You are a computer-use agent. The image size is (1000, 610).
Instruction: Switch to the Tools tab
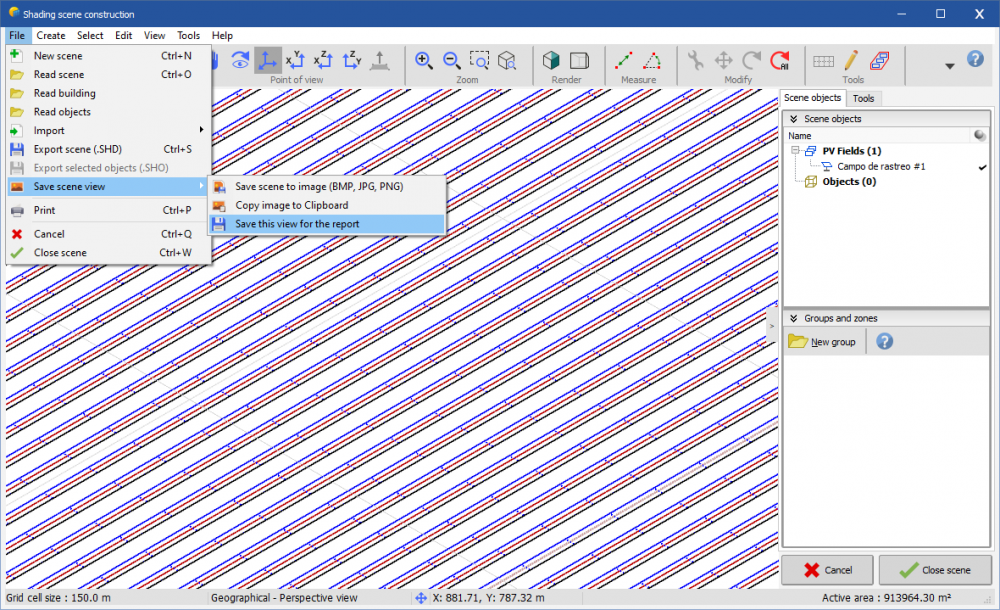pos(864,97)
